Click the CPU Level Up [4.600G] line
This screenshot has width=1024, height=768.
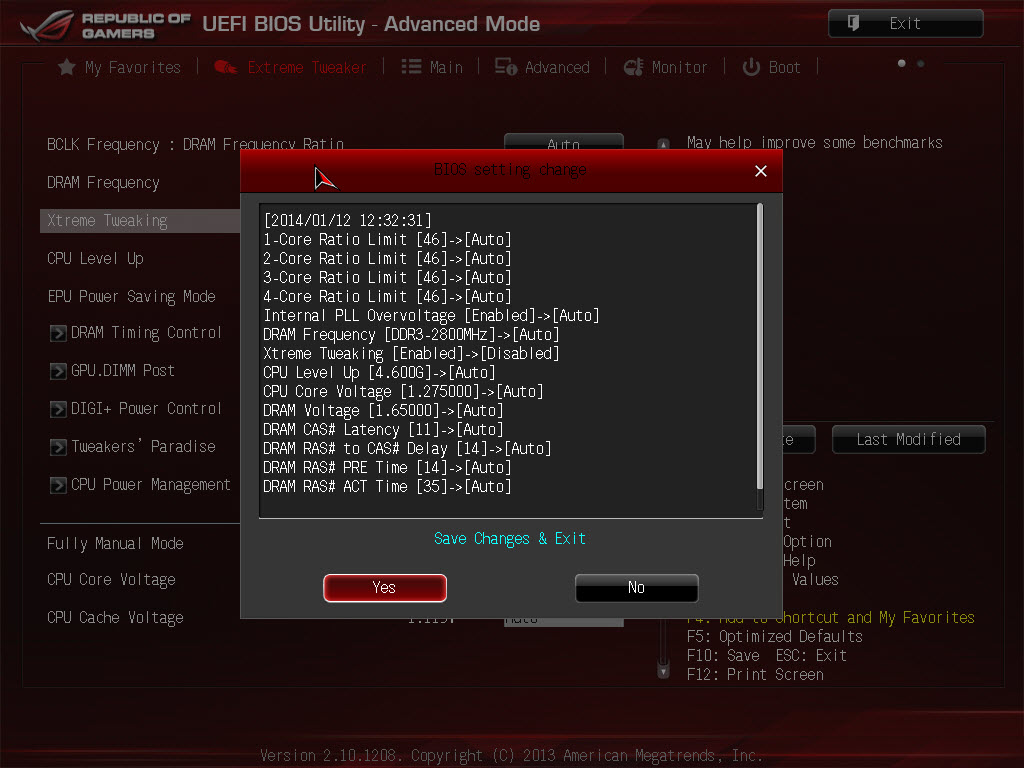(379, 372)
